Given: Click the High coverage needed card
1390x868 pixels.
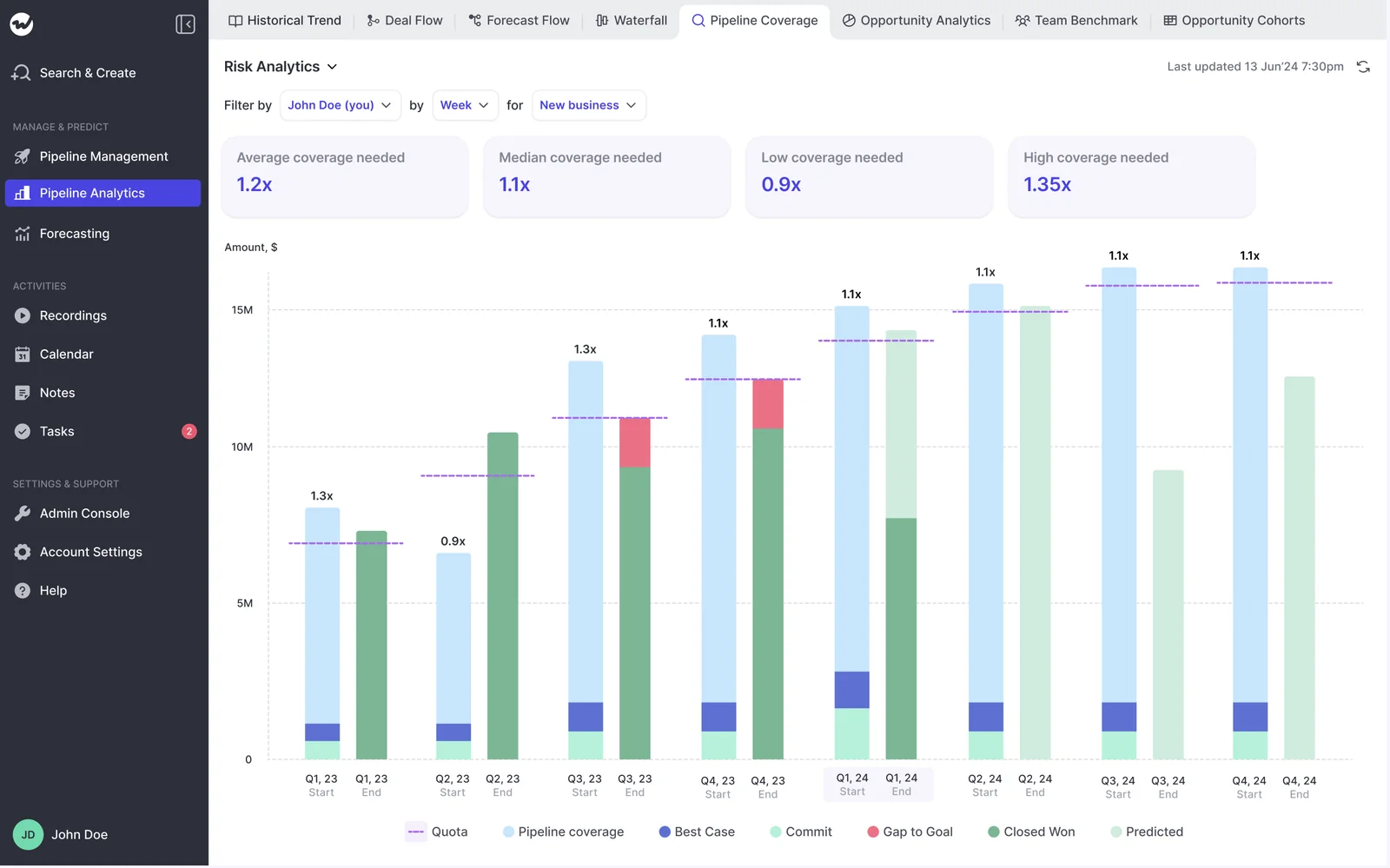Looking at the screenshot, I should pyautogui.click(x=1131, y=176).
